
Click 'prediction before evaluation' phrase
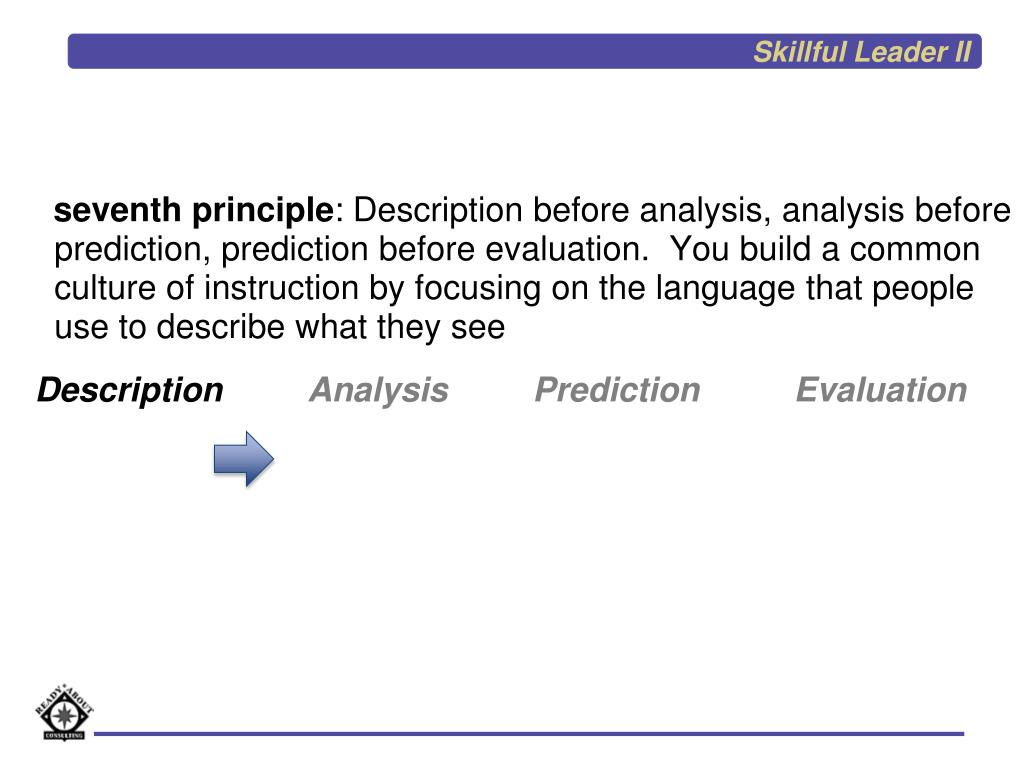coord(434,250)
